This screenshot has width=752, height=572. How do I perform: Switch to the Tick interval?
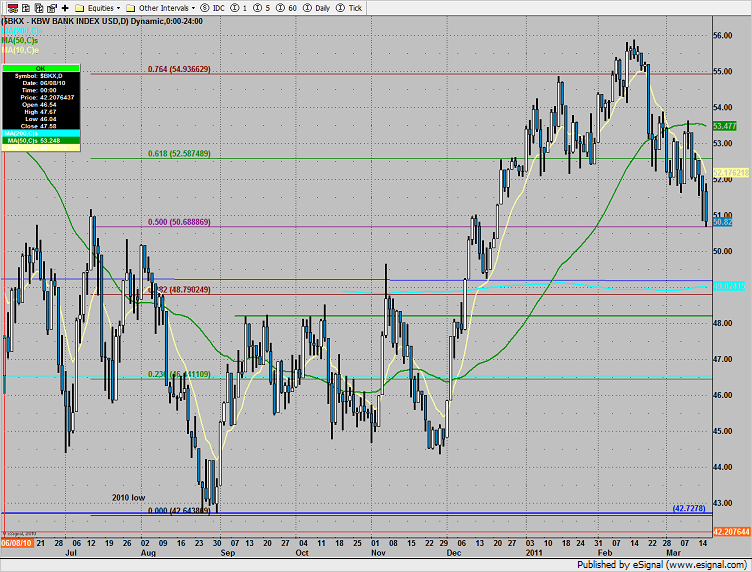click(349, 8)
